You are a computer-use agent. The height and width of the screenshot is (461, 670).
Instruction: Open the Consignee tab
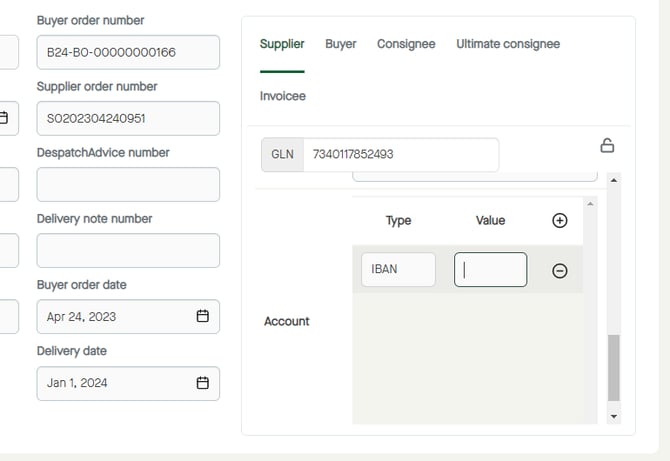[406, 44]
